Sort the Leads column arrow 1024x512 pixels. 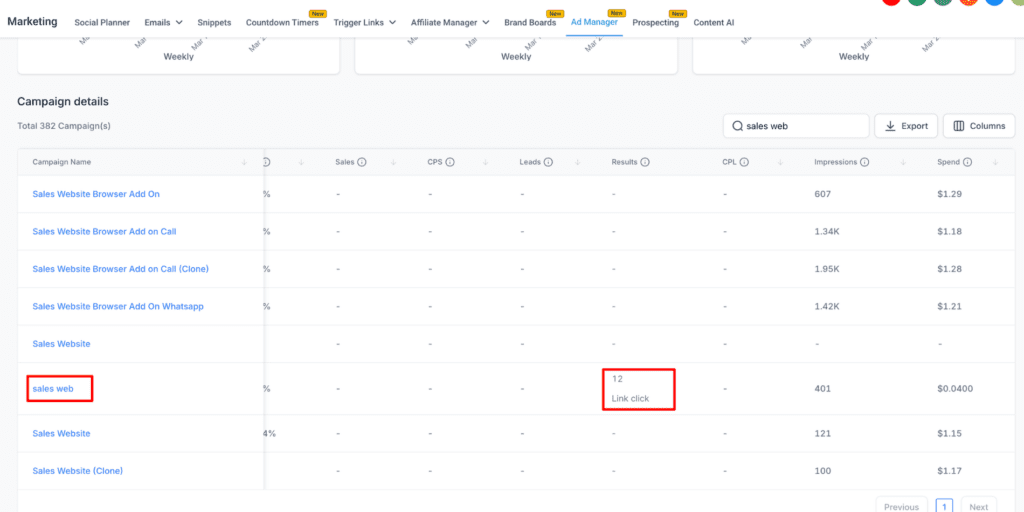click(577, 162)
